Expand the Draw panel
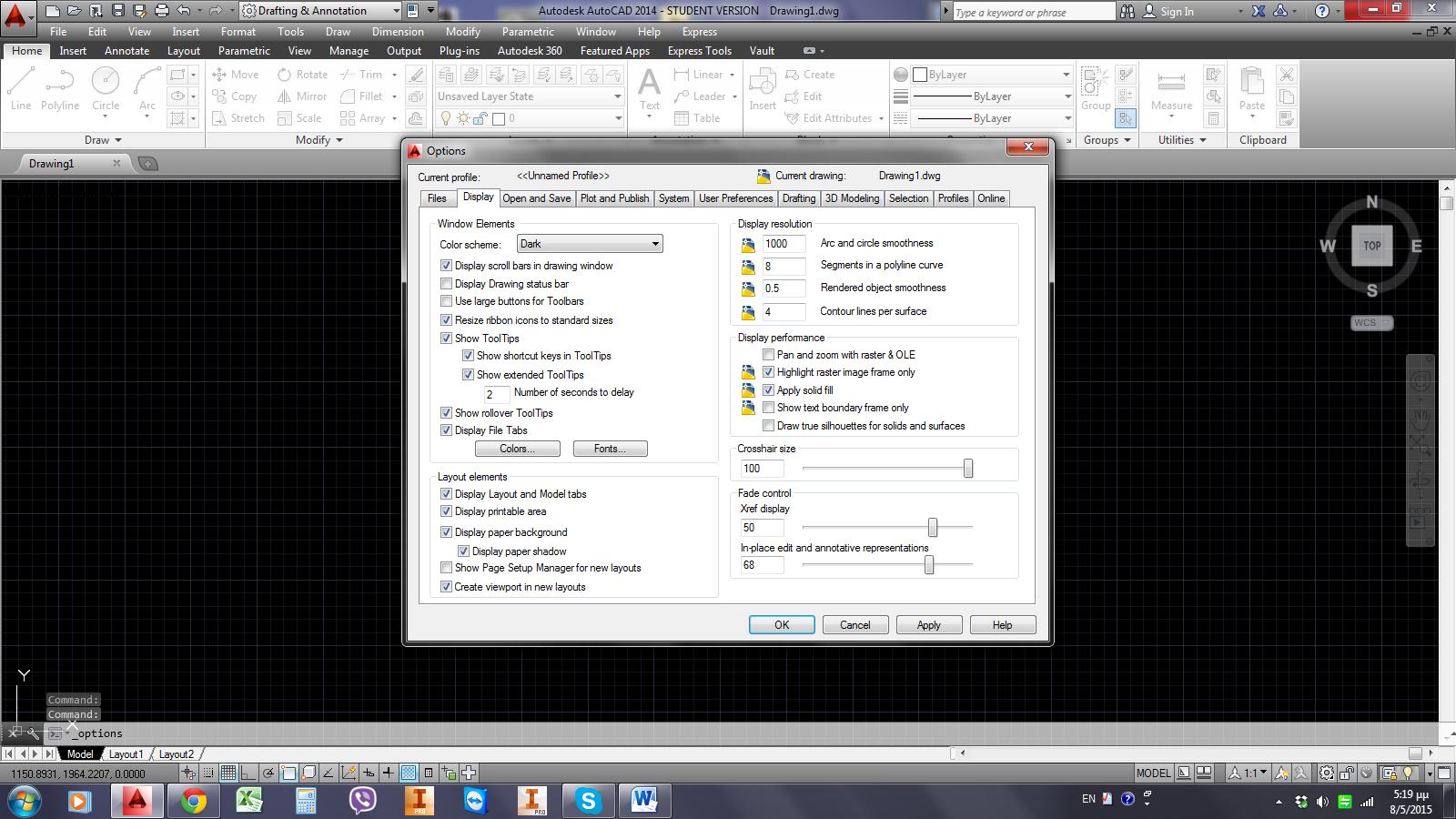1456x819 pixels. point(103,140)
